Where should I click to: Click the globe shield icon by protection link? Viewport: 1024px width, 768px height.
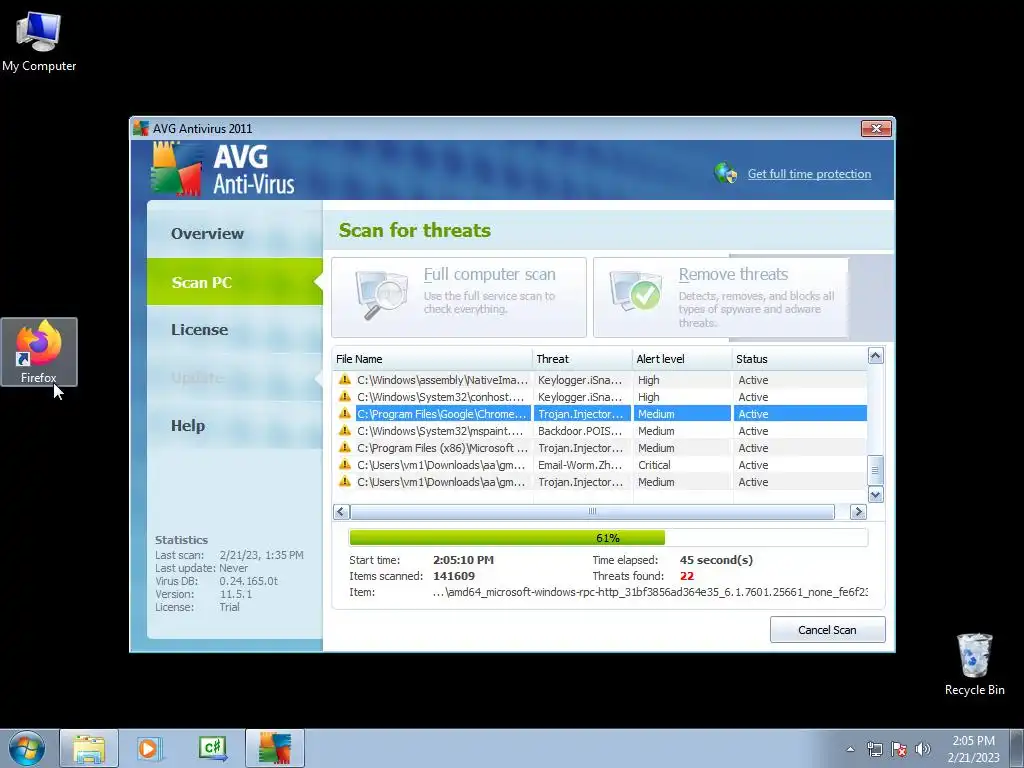click(x=726, y=173)
